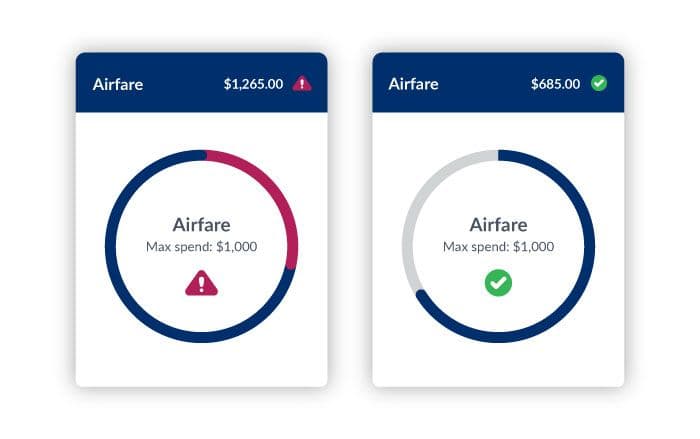700x439 pixels.
Task: Click Max spend: $1,000 text in left card
Action: pyautogui.click(x=201, y=246)
